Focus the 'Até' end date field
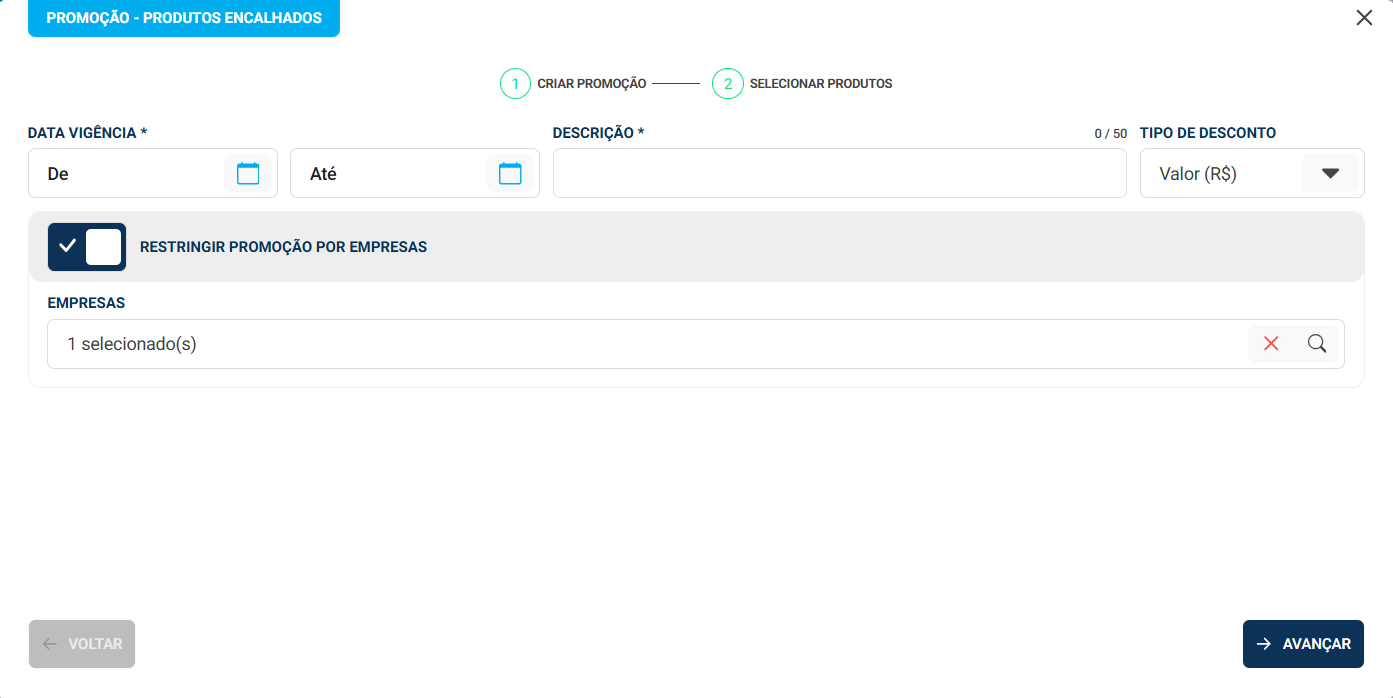Image resolution: width=1393 pixels, height=698 pixels. click(x=415, y=174)
